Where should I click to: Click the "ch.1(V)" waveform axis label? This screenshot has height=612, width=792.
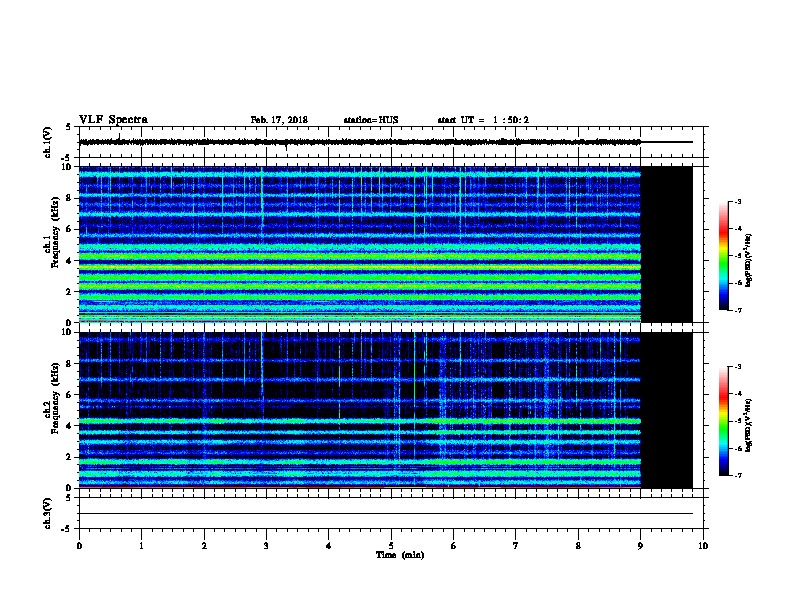47,142
